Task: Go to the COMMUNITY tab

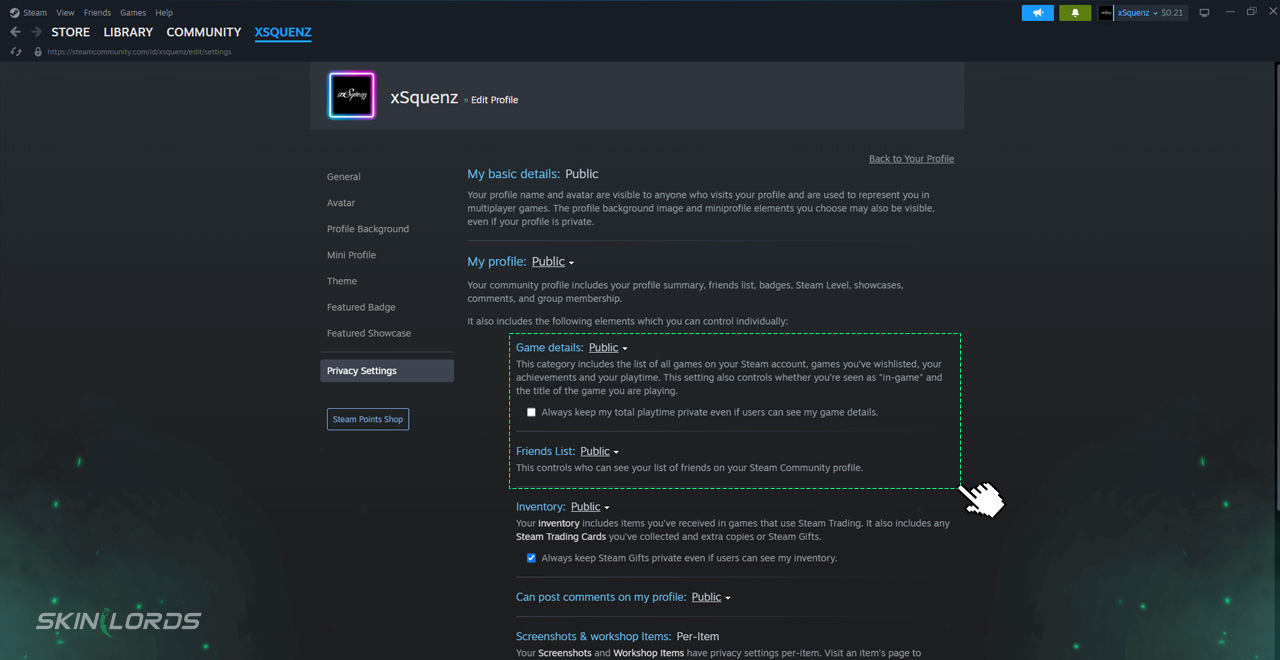Action: point(204,32)
